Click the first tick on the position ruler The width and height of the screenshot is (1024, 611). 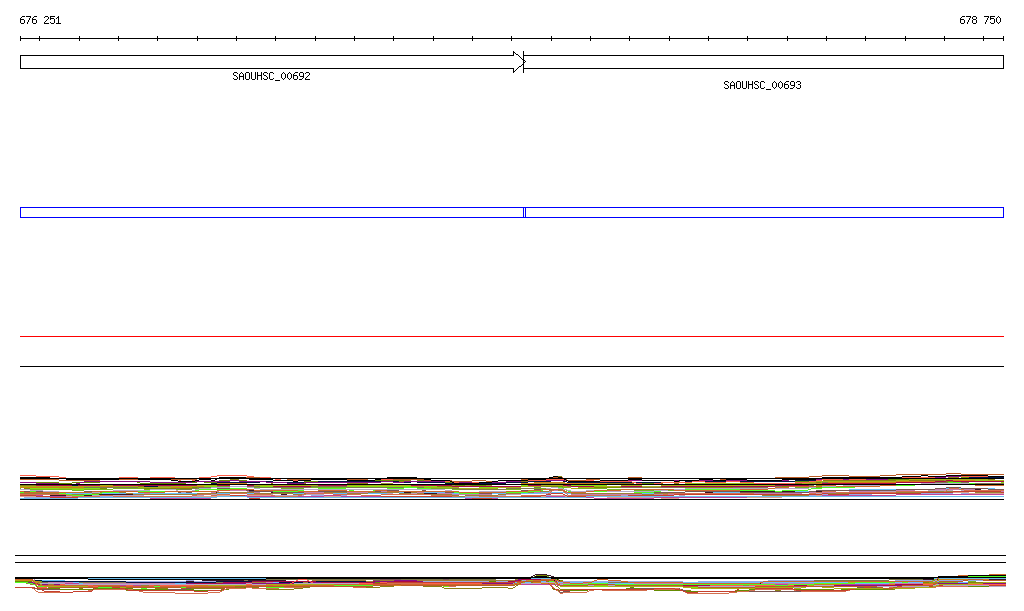tap(21, 39)
